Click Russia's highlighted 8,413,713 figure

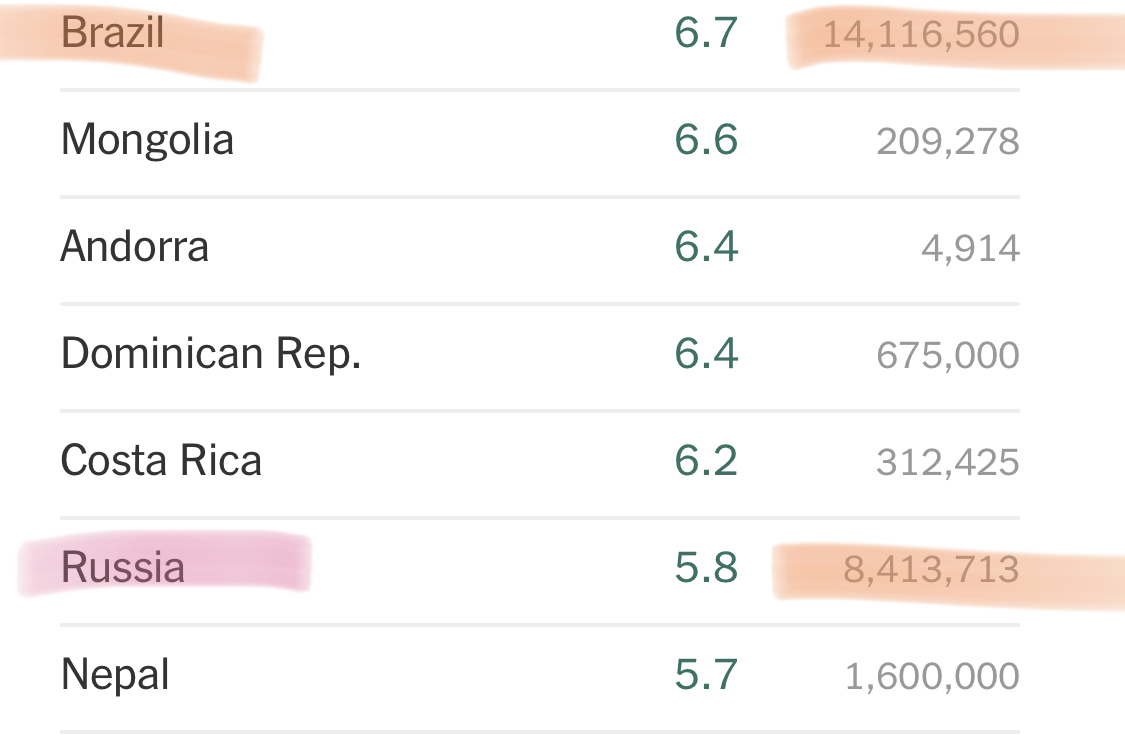(931, 570)
